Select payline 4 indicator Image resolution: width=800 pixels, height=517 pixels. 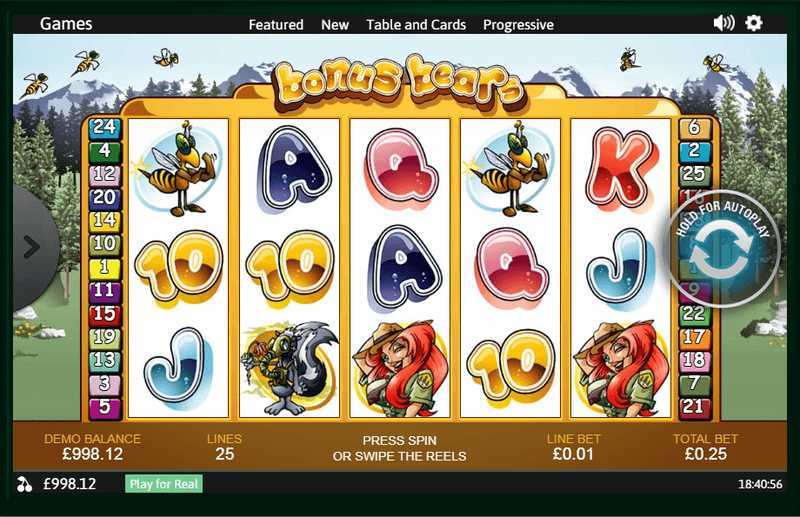pos(105,151)
